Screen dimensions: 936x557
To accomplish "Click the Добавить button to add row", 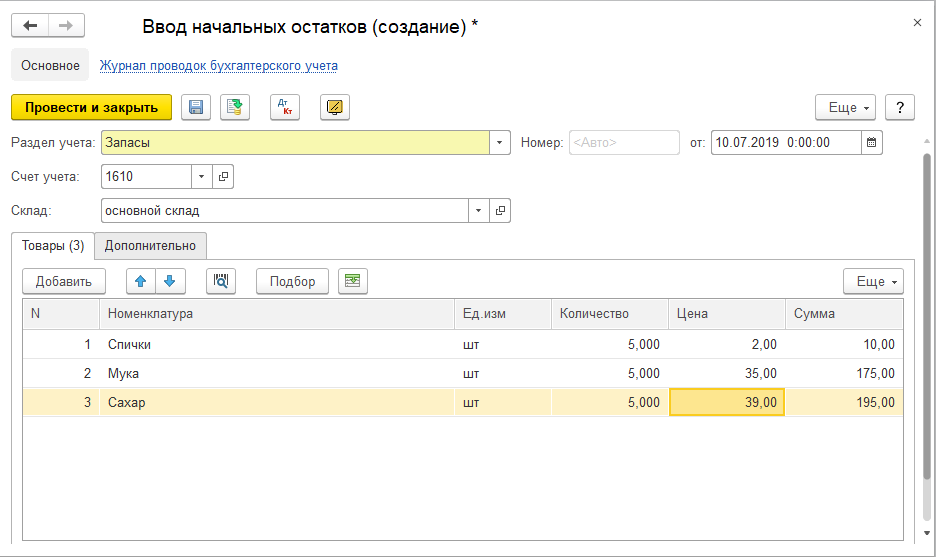I will coord(64,282).
